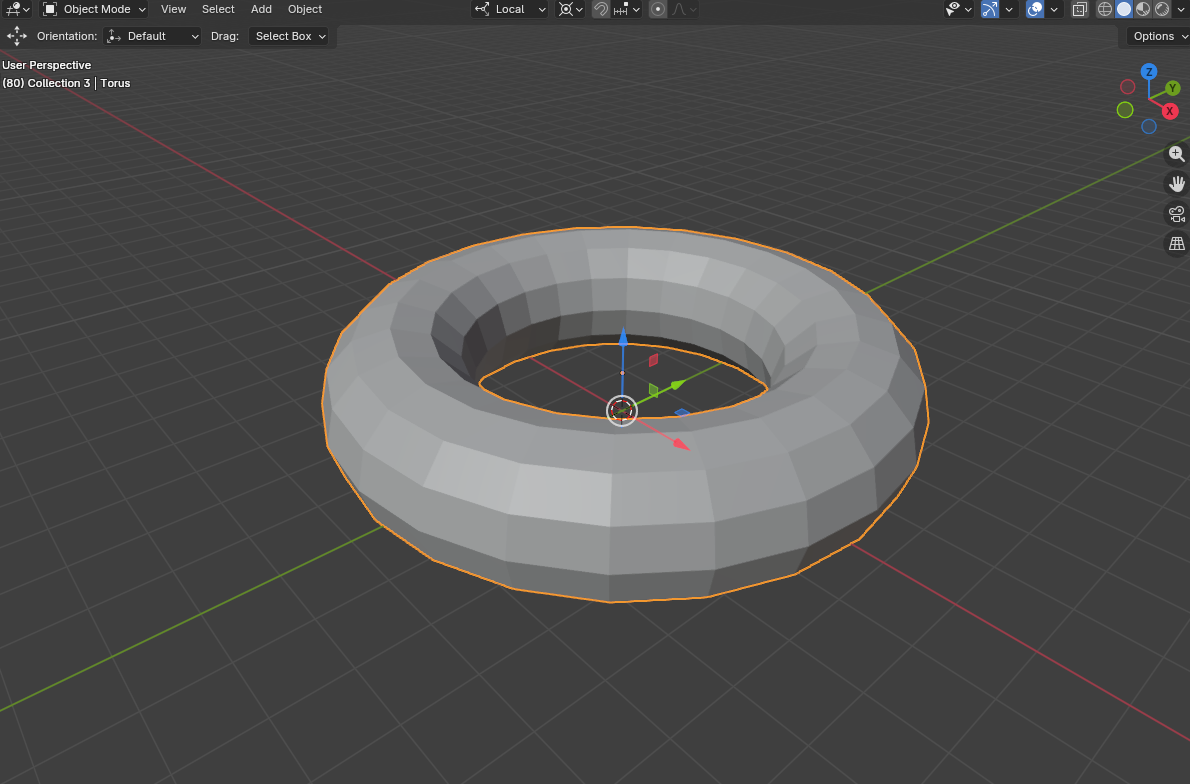Screen dimensions: 1190x784
Task: Click the blue Z-axis move arrow
Action: pyautogui.click(x=623, y=340)
